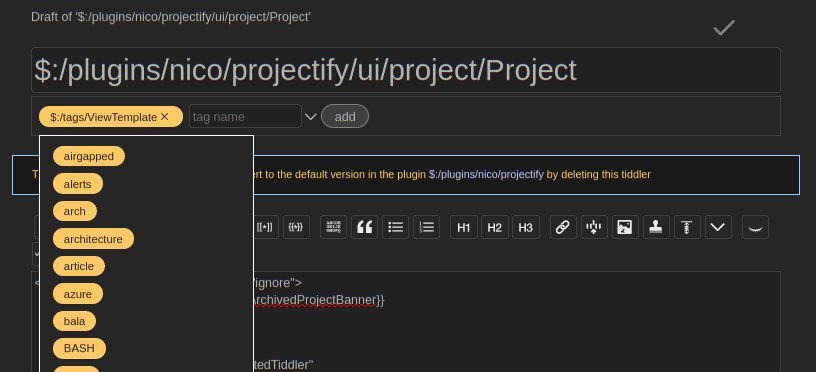The height and width of the screenshot is (372, 816).
Task: Toggle the tag list dropdown chevron
Action: 311,117
